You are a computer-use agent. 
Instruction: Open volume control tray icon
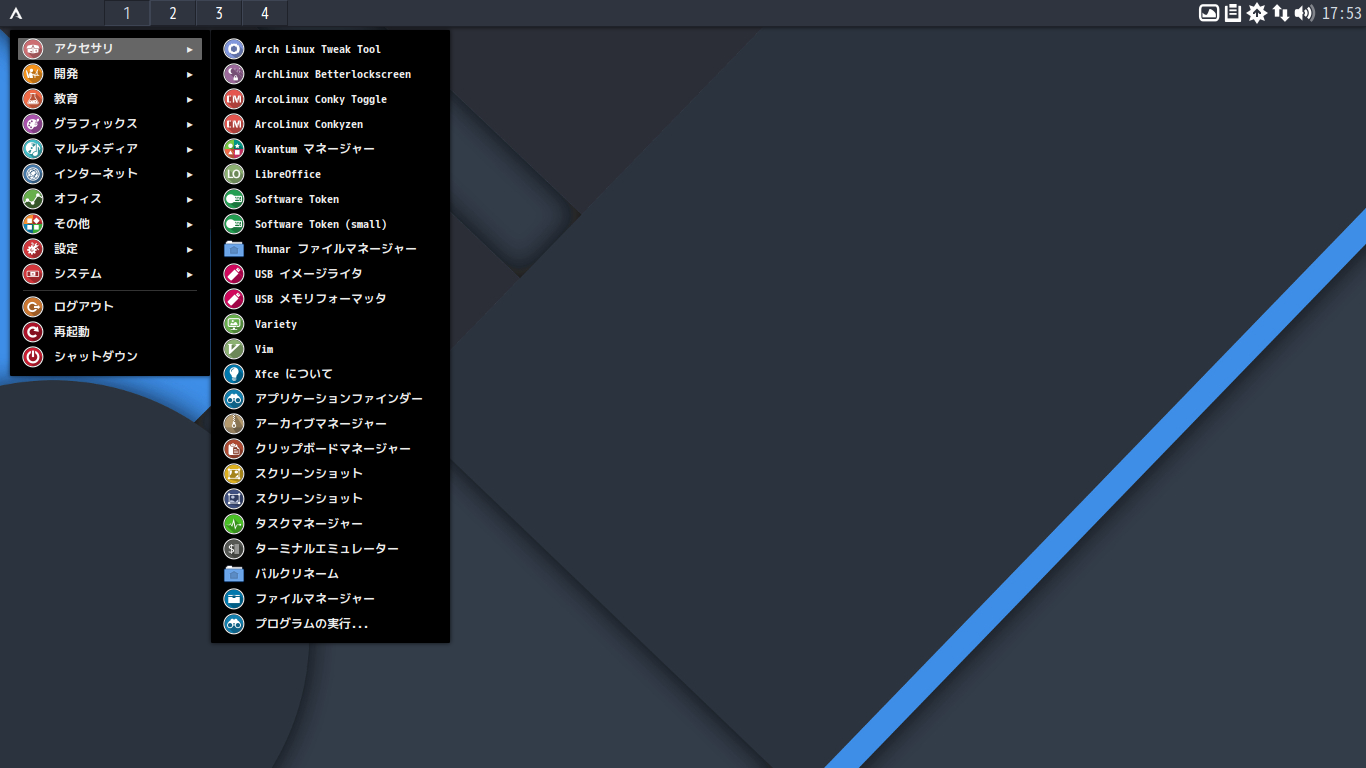click(1304, 13)
